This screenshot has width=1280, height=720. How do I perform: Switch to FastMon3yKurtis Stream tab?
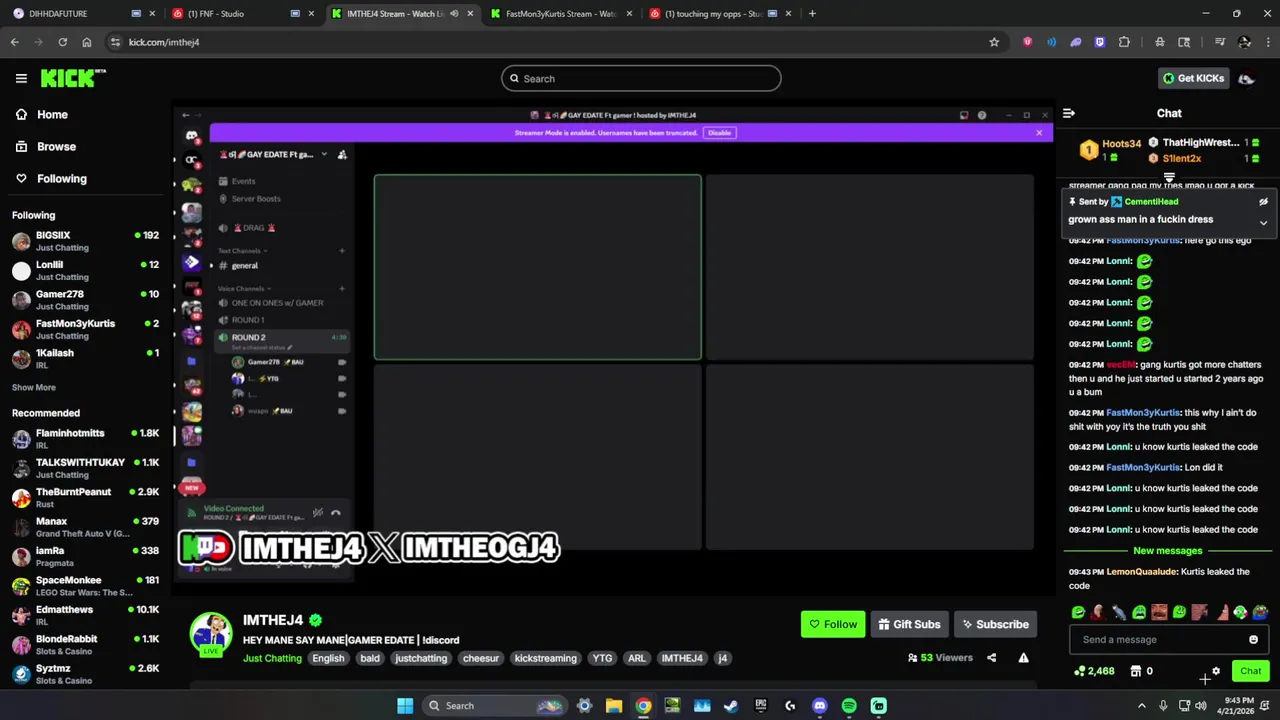560,14
